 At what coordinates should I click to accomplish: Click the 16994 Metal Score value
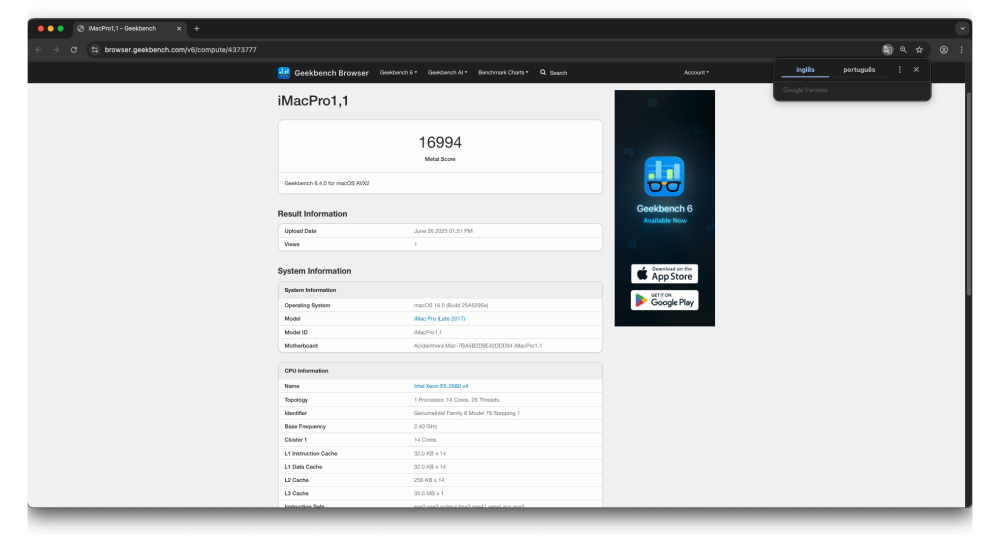tap(440, 142)
